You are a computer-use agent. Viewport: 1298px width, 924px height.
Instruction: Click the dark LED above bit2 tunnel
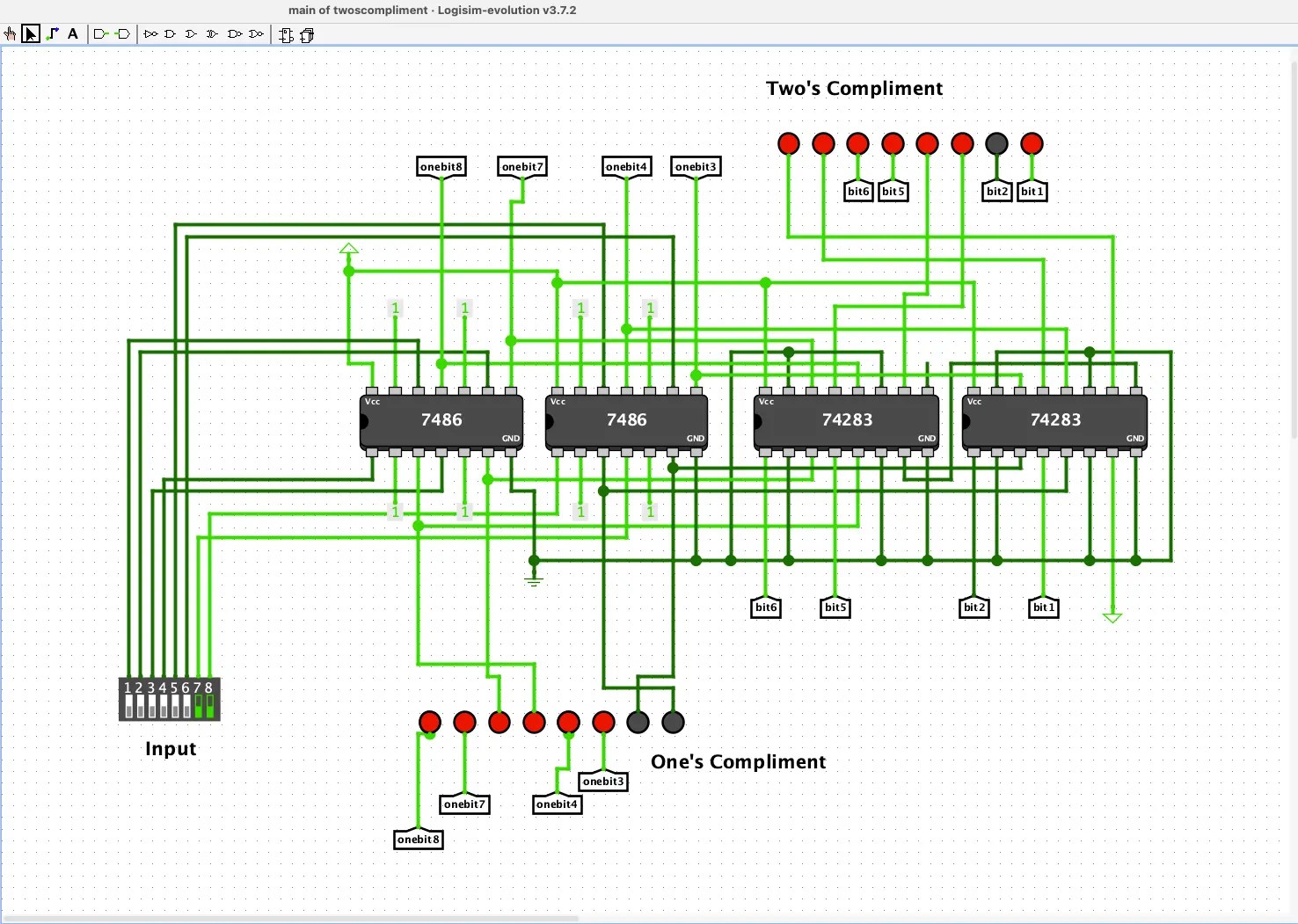click(996, 143)
